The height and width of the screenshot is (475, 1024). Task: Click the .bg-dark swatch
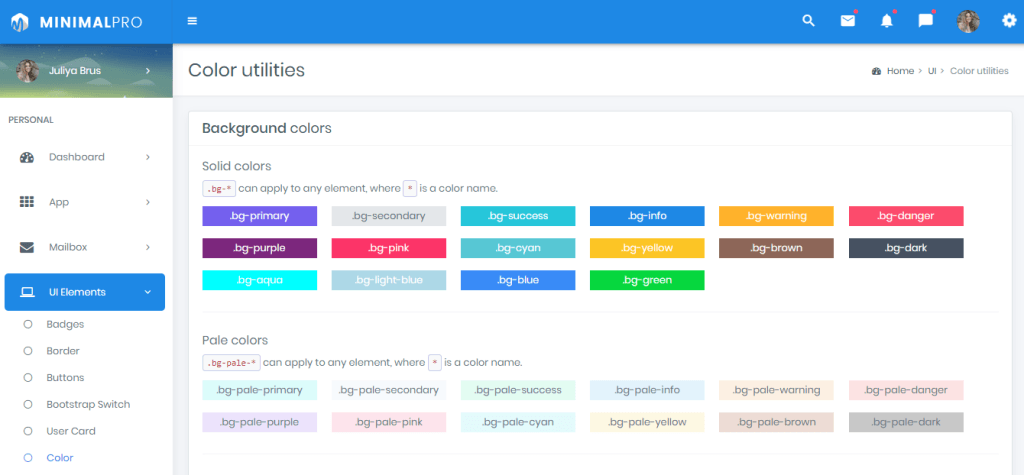(x=906, y=248)
